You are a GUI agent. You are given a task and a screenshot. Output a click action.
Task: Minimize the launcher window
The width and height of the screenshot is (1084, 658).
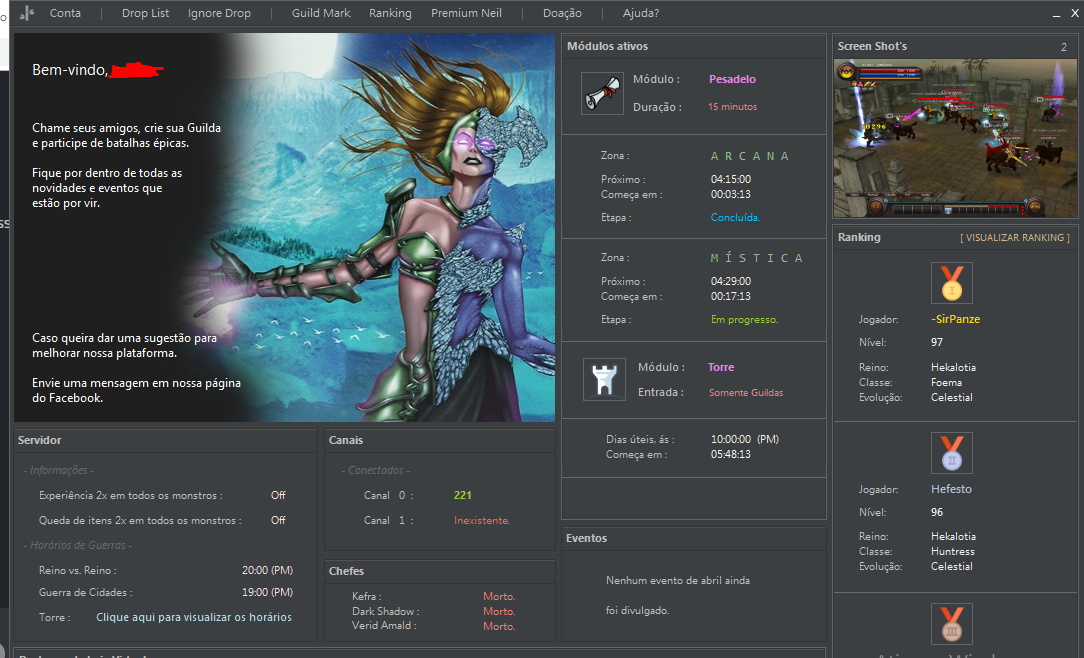[x=1056, y=14]
